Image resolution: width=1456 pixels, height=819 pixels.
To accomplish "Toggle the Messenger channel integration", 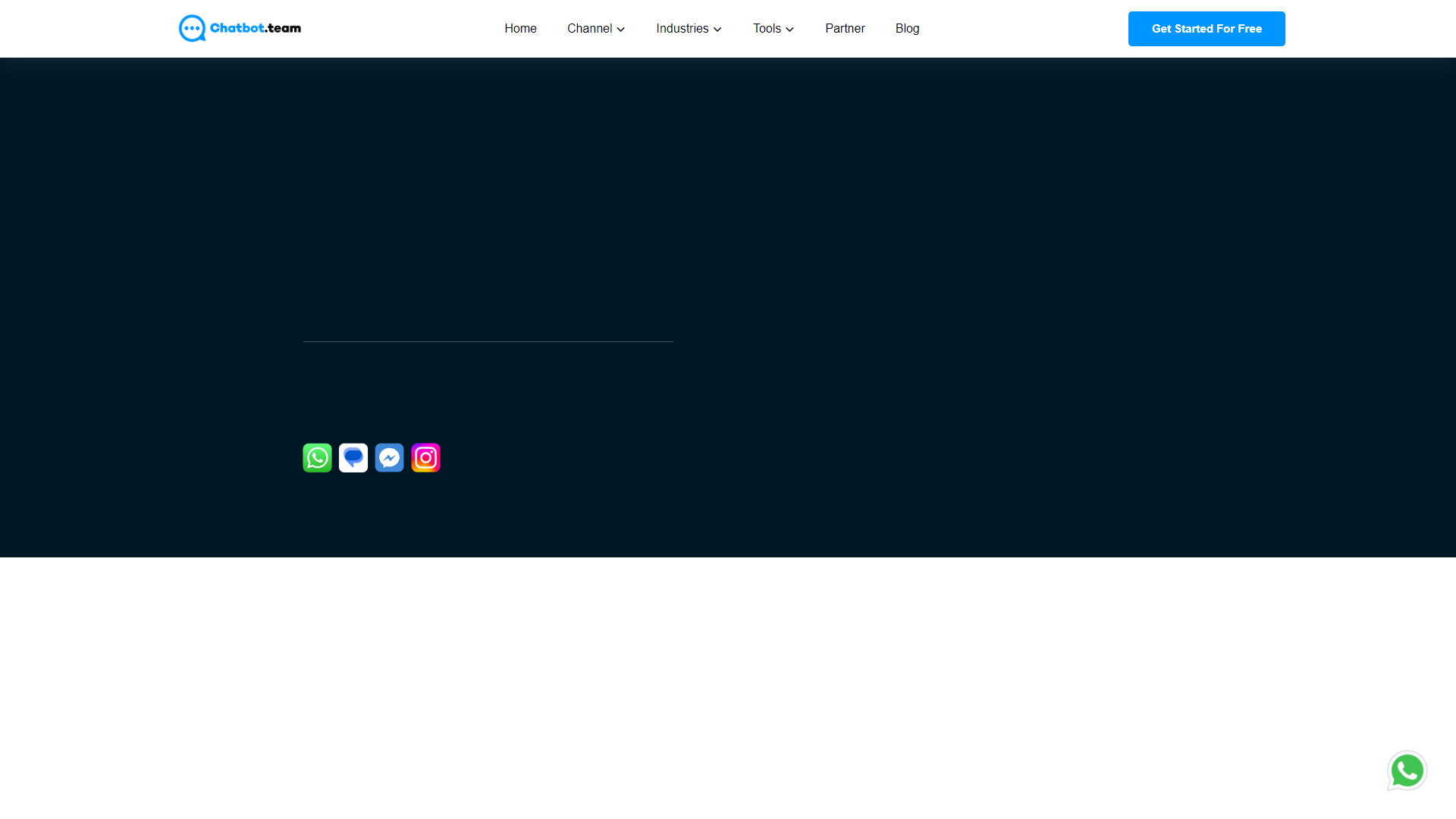I will 389,457.
